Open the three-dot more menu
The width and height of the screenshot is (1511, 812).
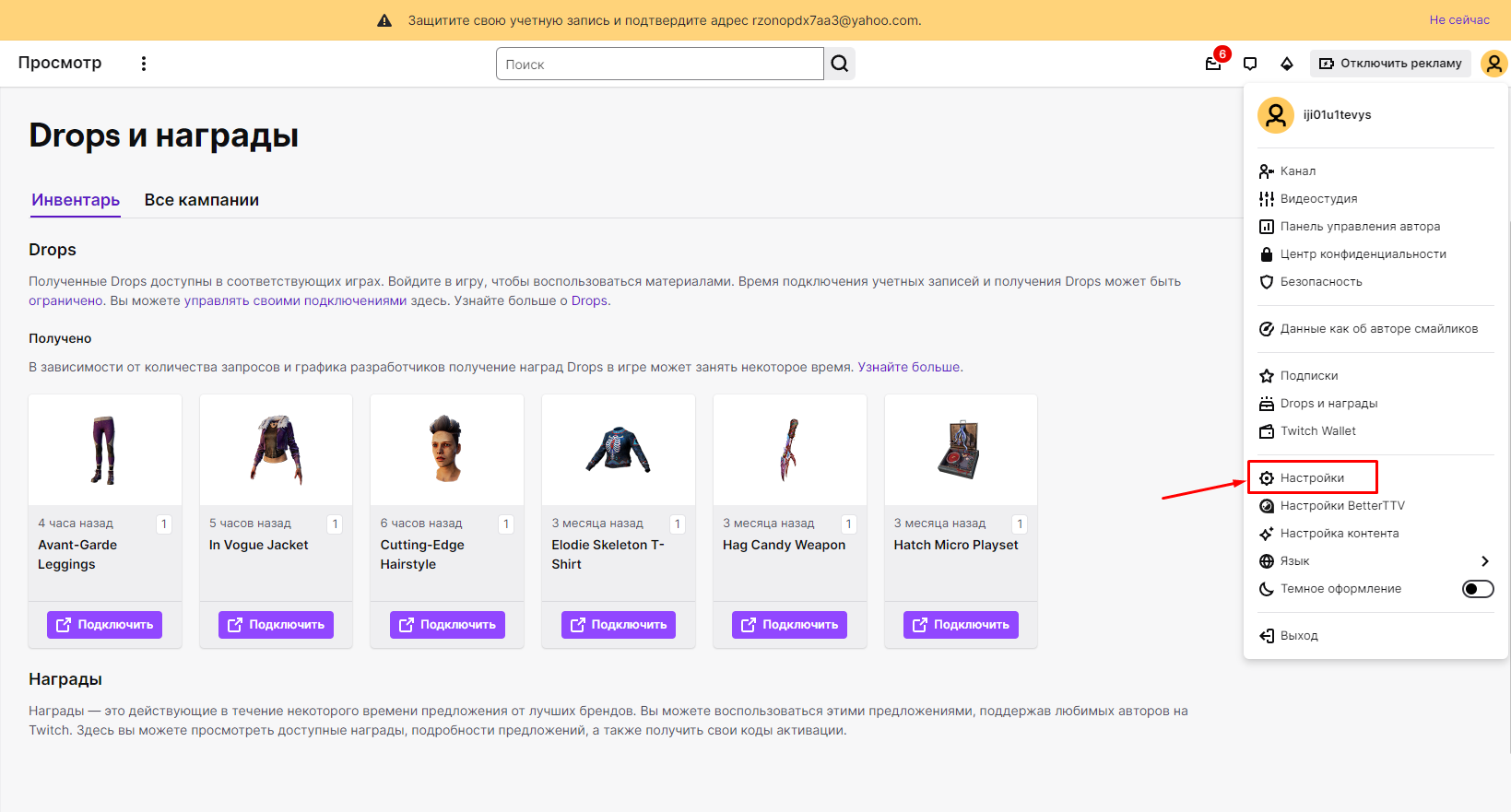pos(144,64)
